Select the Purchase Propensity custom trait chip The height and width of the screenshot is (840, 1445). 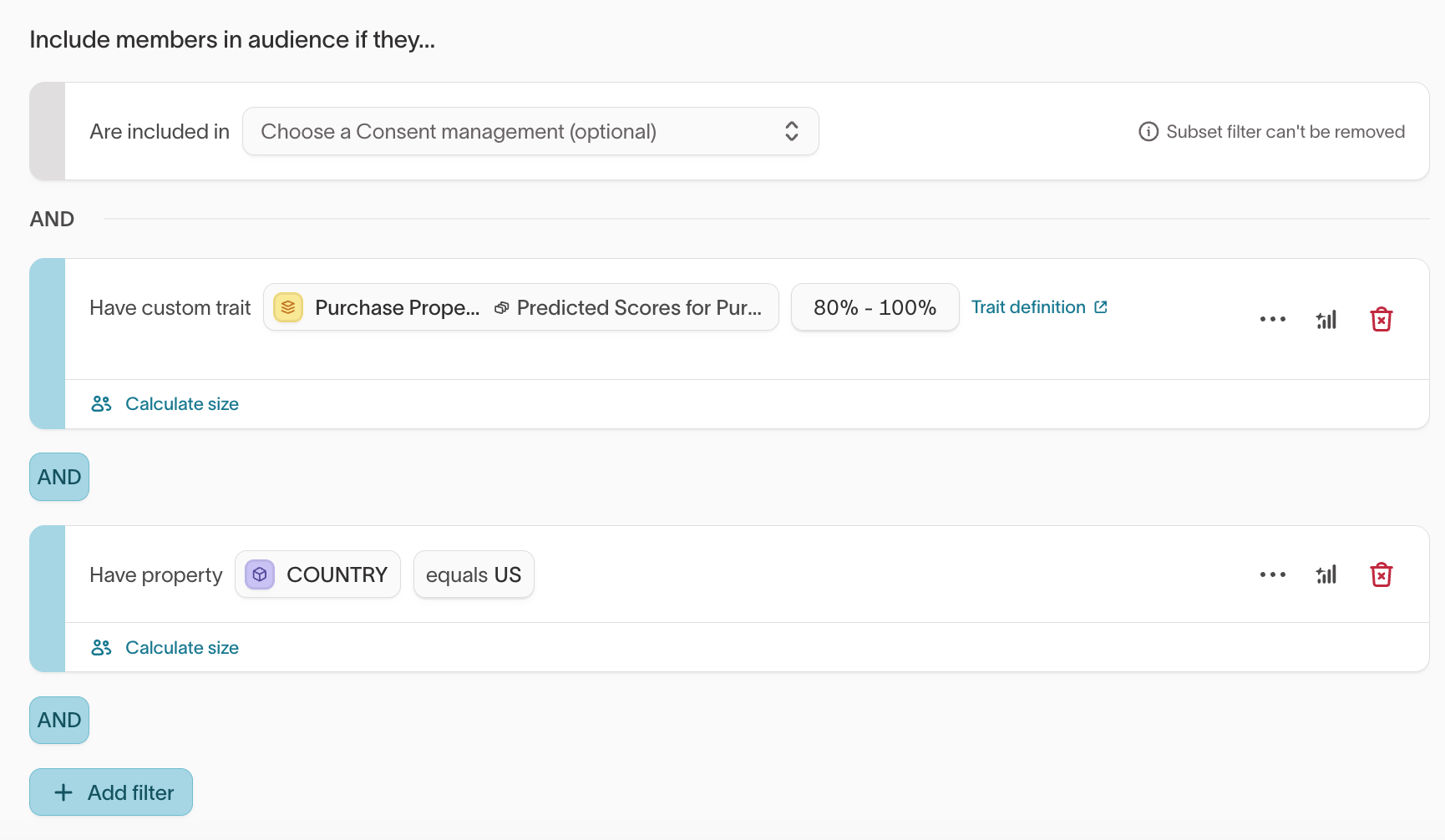coord(521,307)
